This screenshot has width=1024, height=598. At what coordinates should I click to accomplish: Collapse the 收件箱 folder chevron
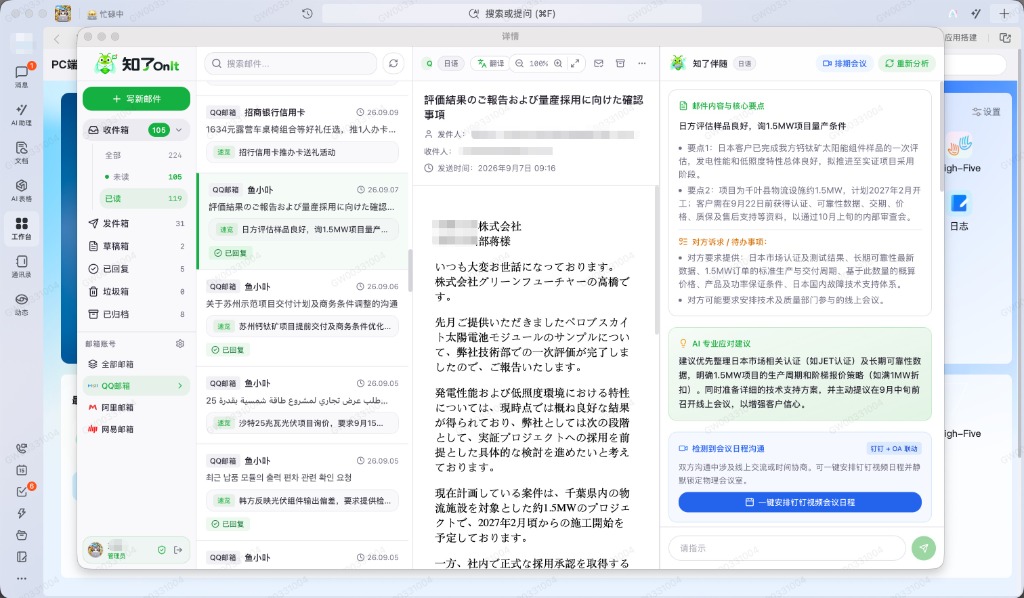click(179, 130)
